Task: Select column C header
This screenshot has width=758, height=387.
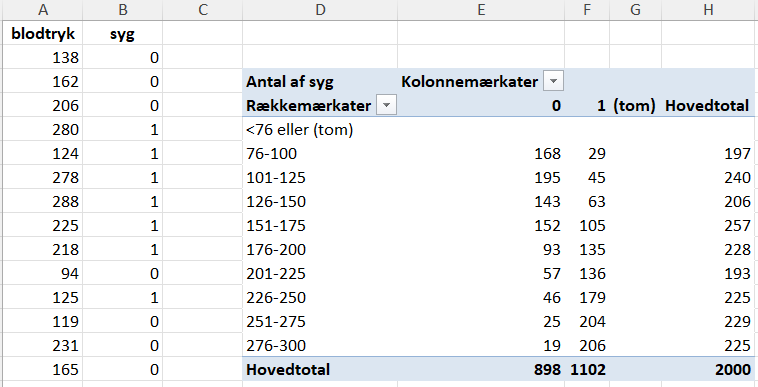Action: coord(203,10)
